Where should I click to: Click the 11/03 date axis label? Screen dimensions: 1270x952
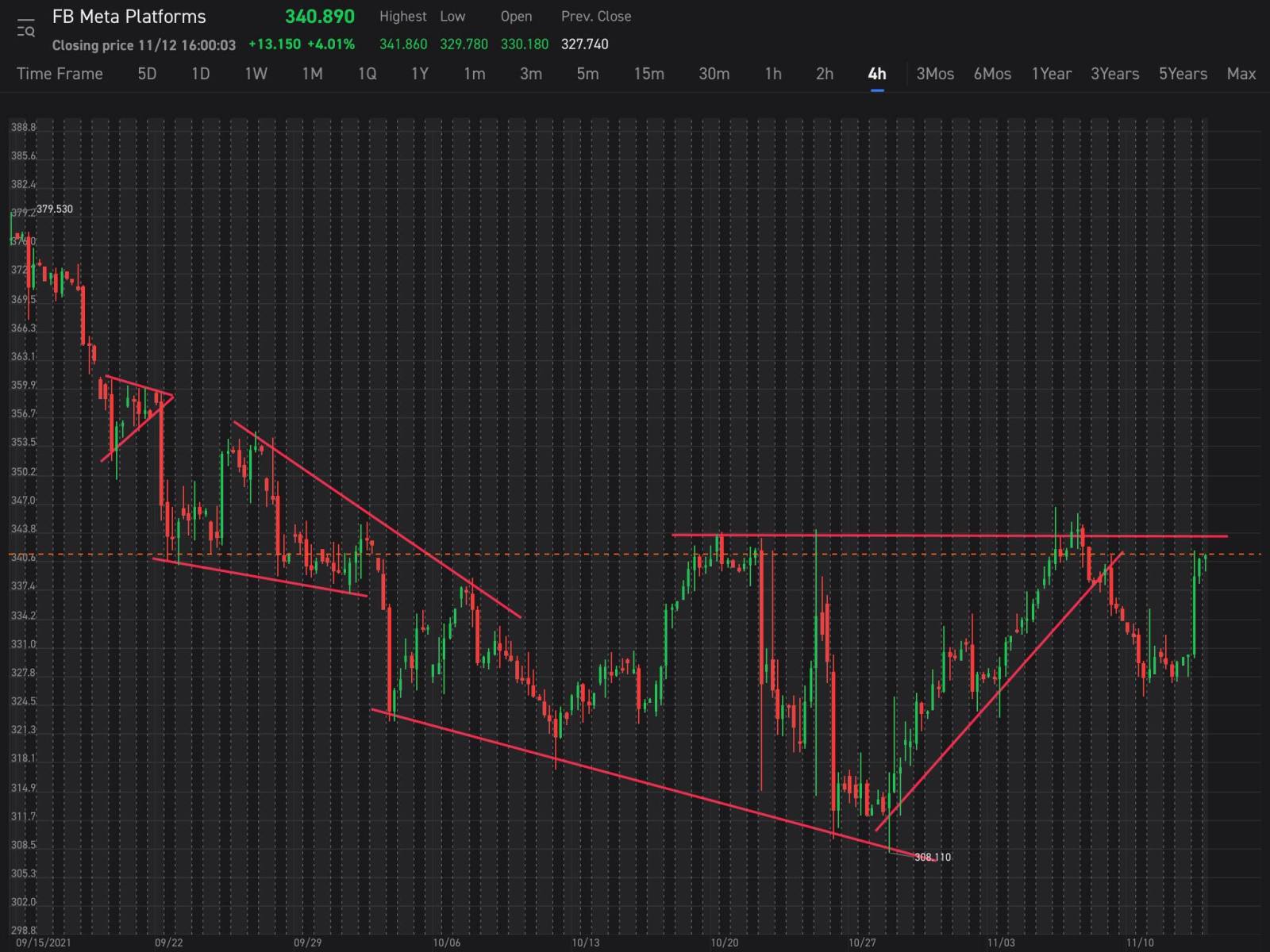[x=1001, y=942]
